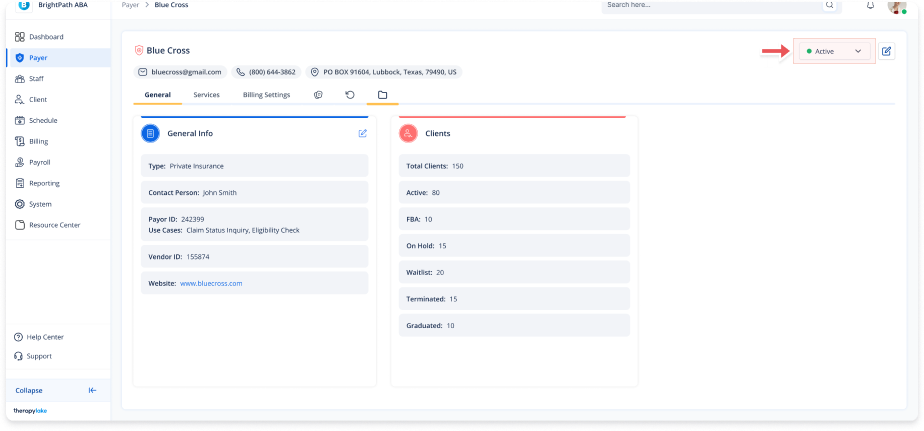Open the Billing sidebar item
This screenshot has width=924, height=431.
pos(58,142)
